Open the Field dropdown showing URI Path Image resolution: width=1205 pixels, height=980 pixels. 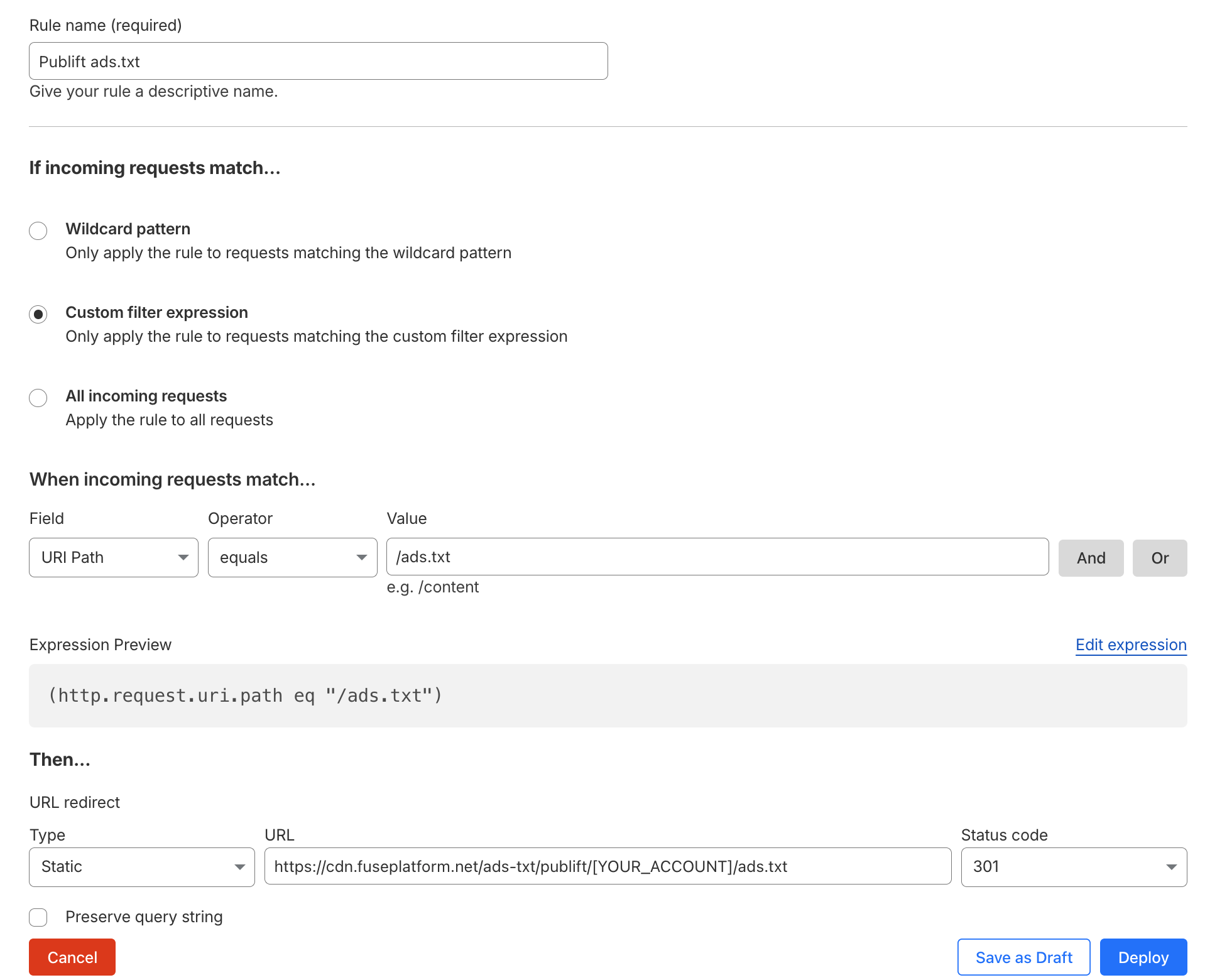point(113,557)
